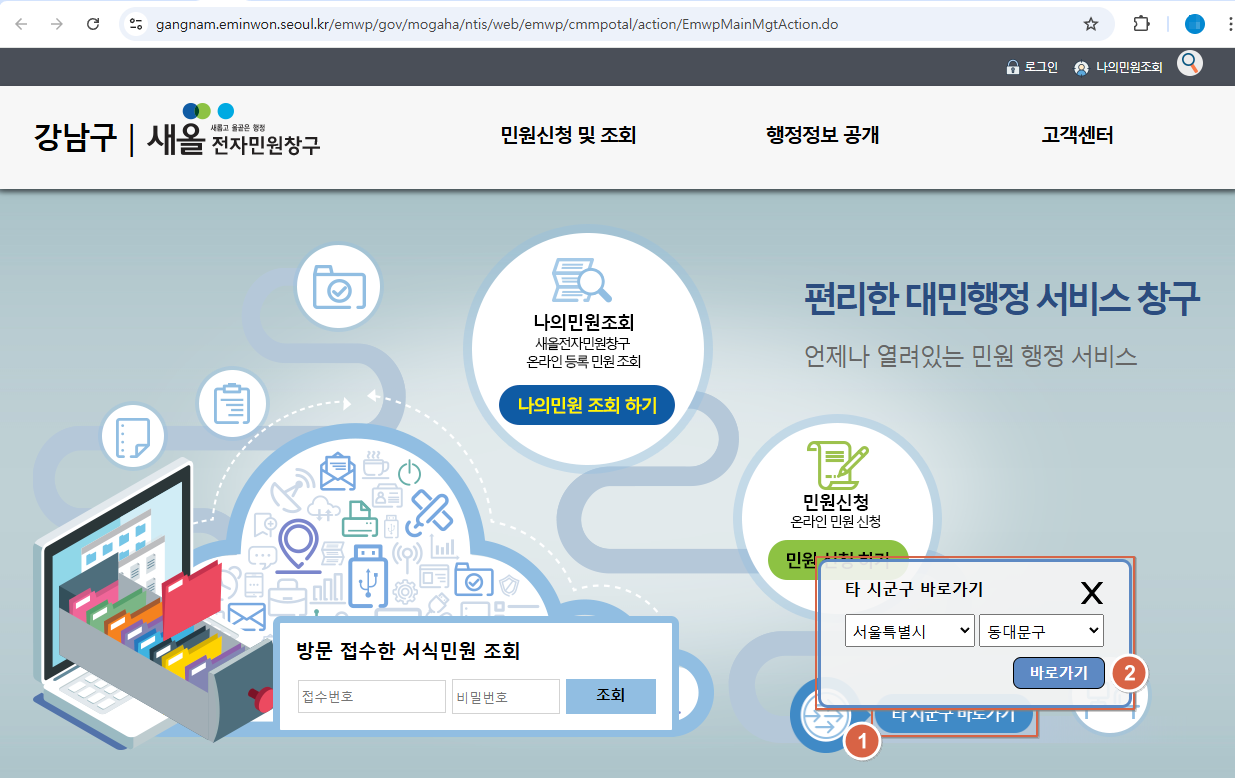Click the browser extensions puzzle icon
The image size is (1235, 778).
point(1140,24)
